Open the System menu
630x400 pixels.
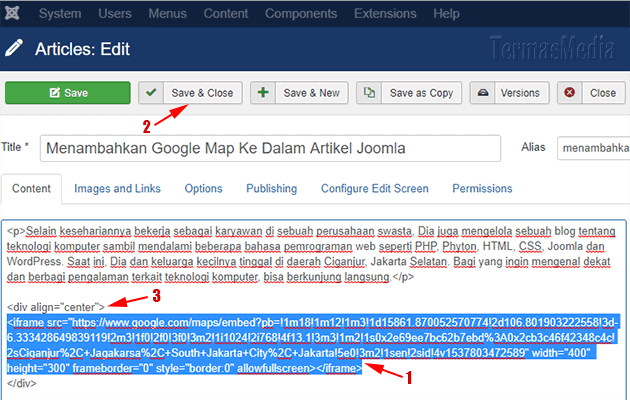coord(60,13)
